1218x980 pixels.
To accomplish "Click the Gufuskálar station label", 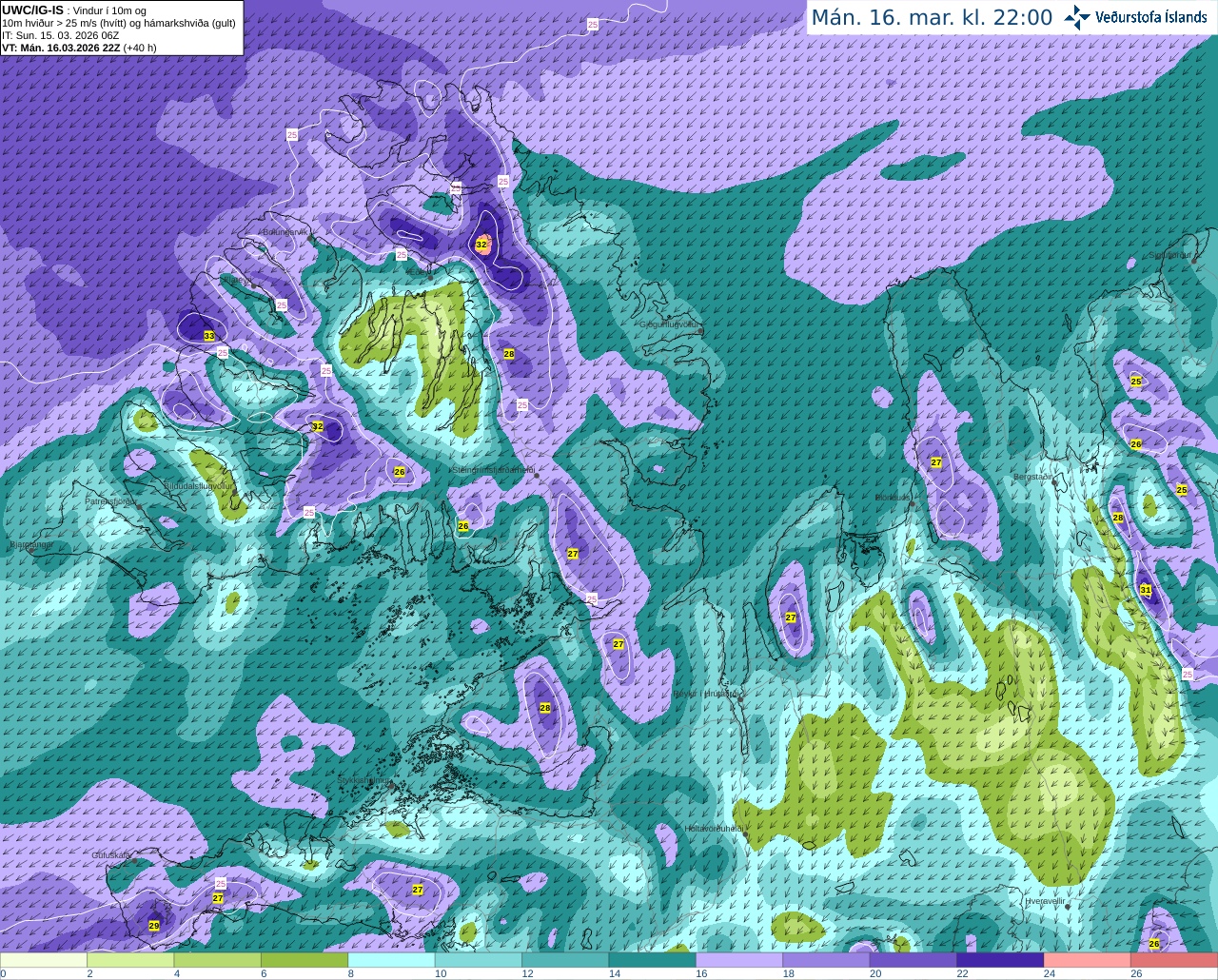I will tap(110, 855).
